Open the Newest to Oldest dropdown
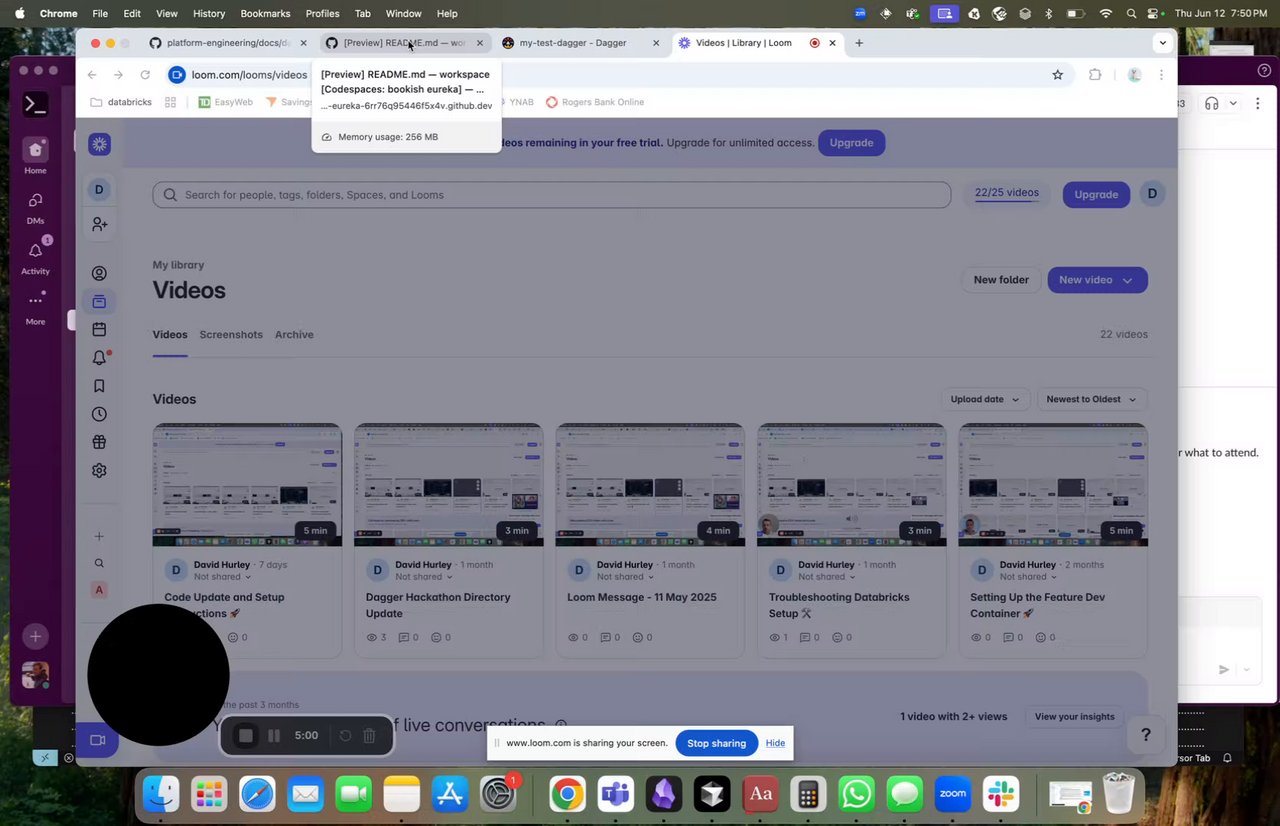 click(x=1091, y=399)
